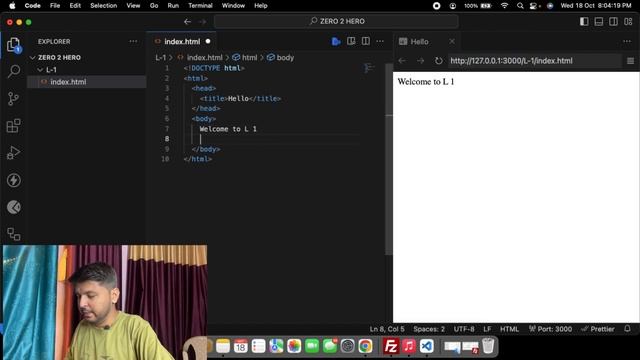Click the preview URL address field
Image resolution: width=640 pixels, height=360 pixels.
click(x=534, y=61)
